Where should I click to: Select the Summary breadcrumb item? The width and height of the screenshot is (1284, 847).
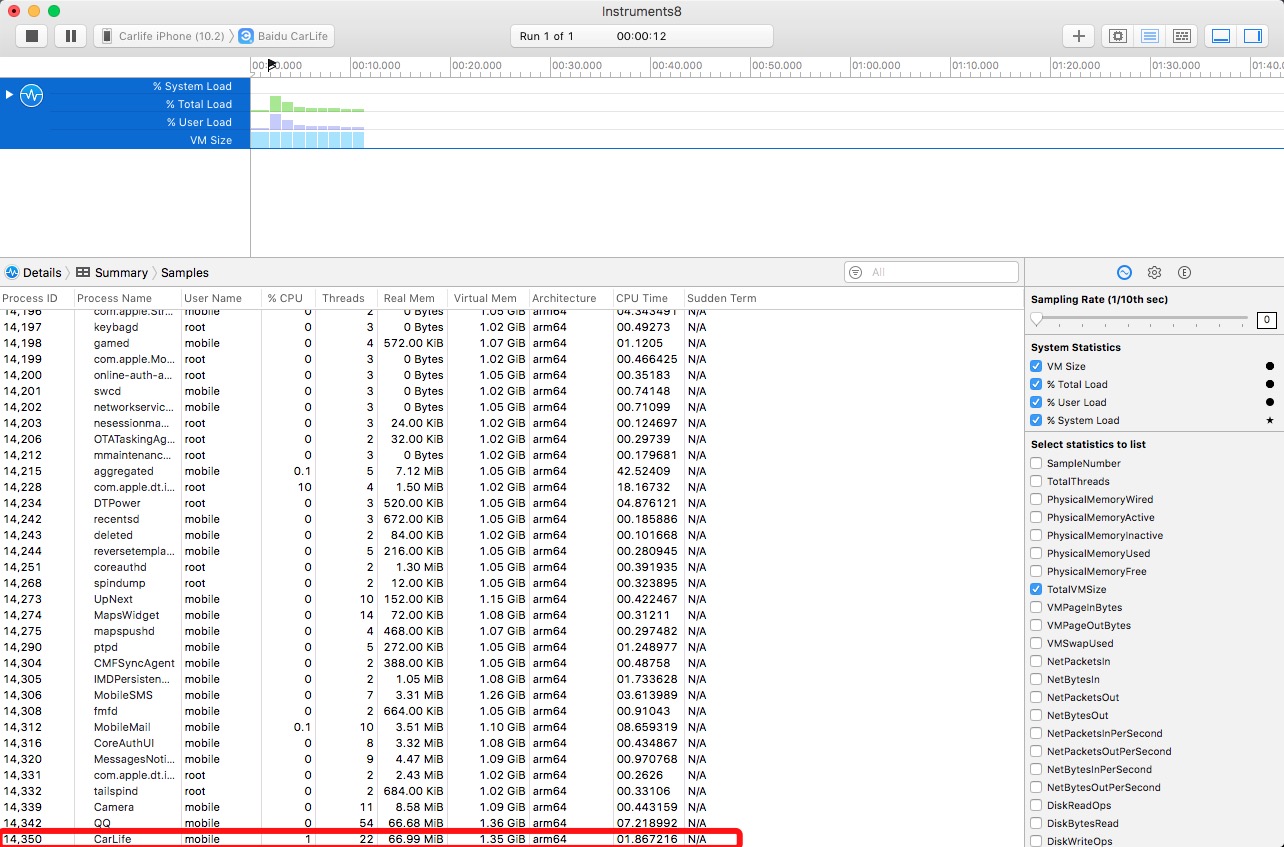click(120, 273)
